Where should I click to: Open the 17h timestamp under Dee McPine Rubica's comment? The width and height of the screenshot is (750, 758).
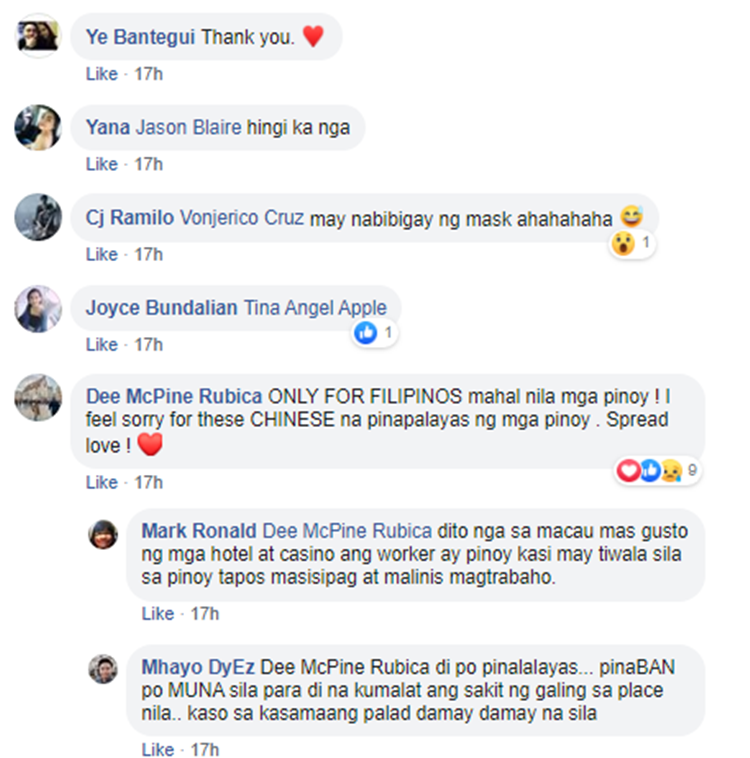pos(148,482)
